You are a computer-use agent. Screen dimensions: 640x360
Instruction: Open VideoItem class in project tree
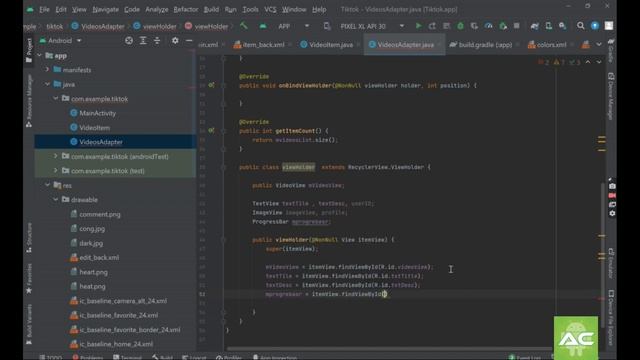point(94,128)
